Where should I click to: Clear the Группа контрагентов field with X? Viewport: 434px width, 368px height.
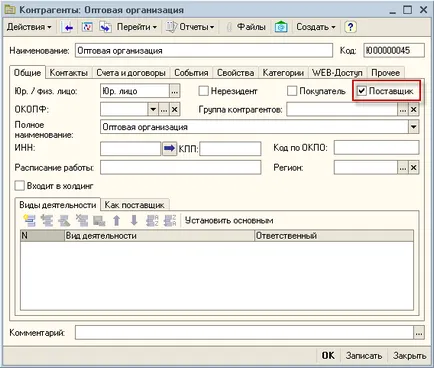pyautogui.click(x=414, y=109)
